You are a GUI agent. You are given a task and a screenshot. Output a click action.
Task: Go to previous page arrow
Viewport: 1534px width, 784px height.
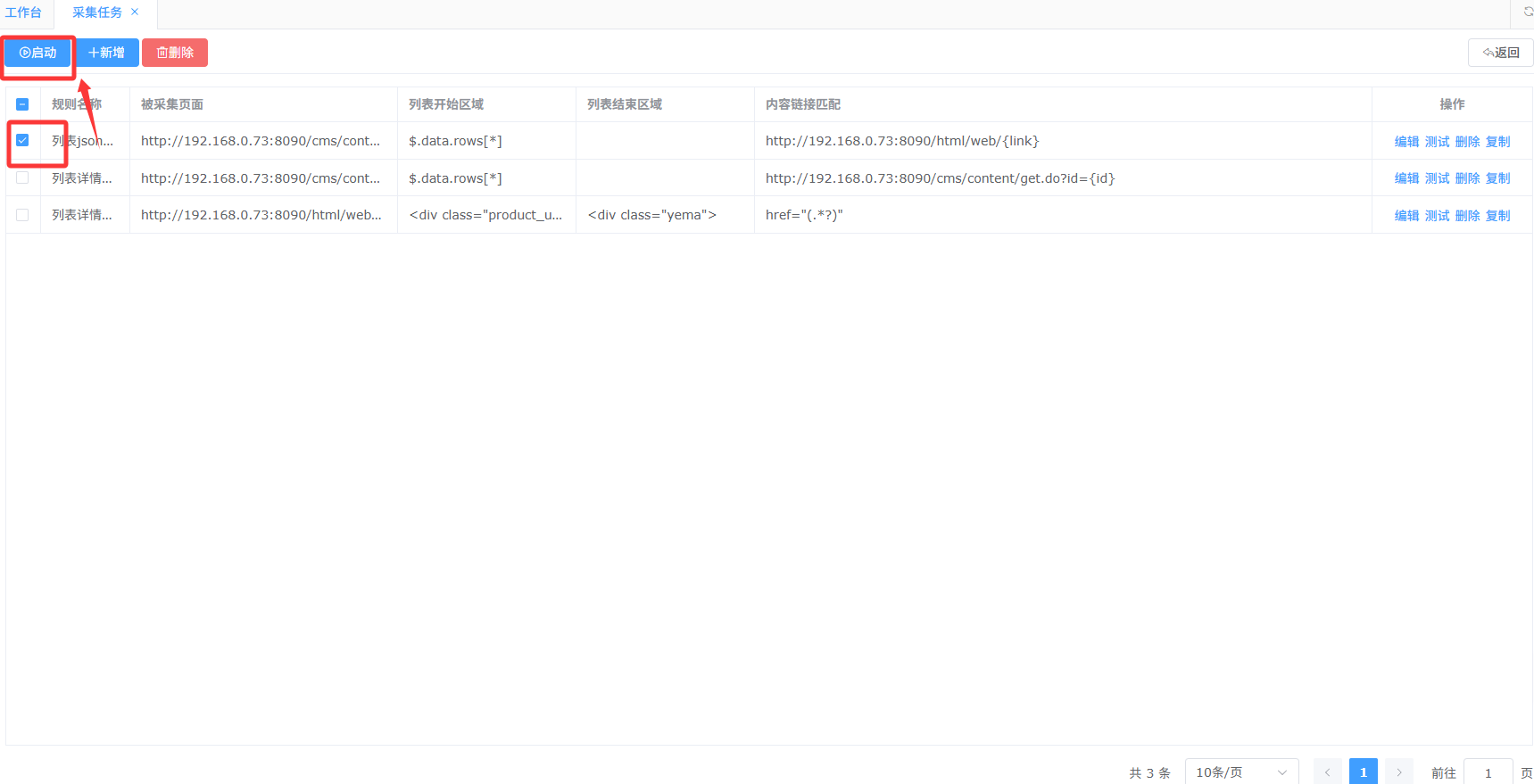point(1327,772)
